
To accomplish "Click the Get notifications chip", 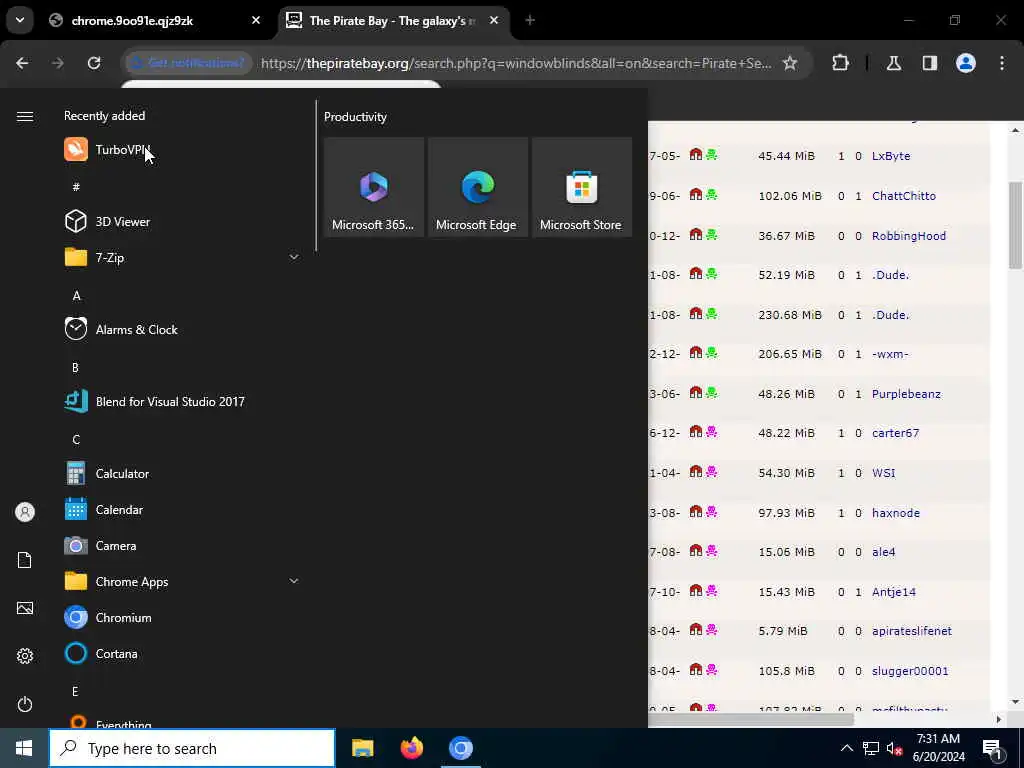I will 188,63.
